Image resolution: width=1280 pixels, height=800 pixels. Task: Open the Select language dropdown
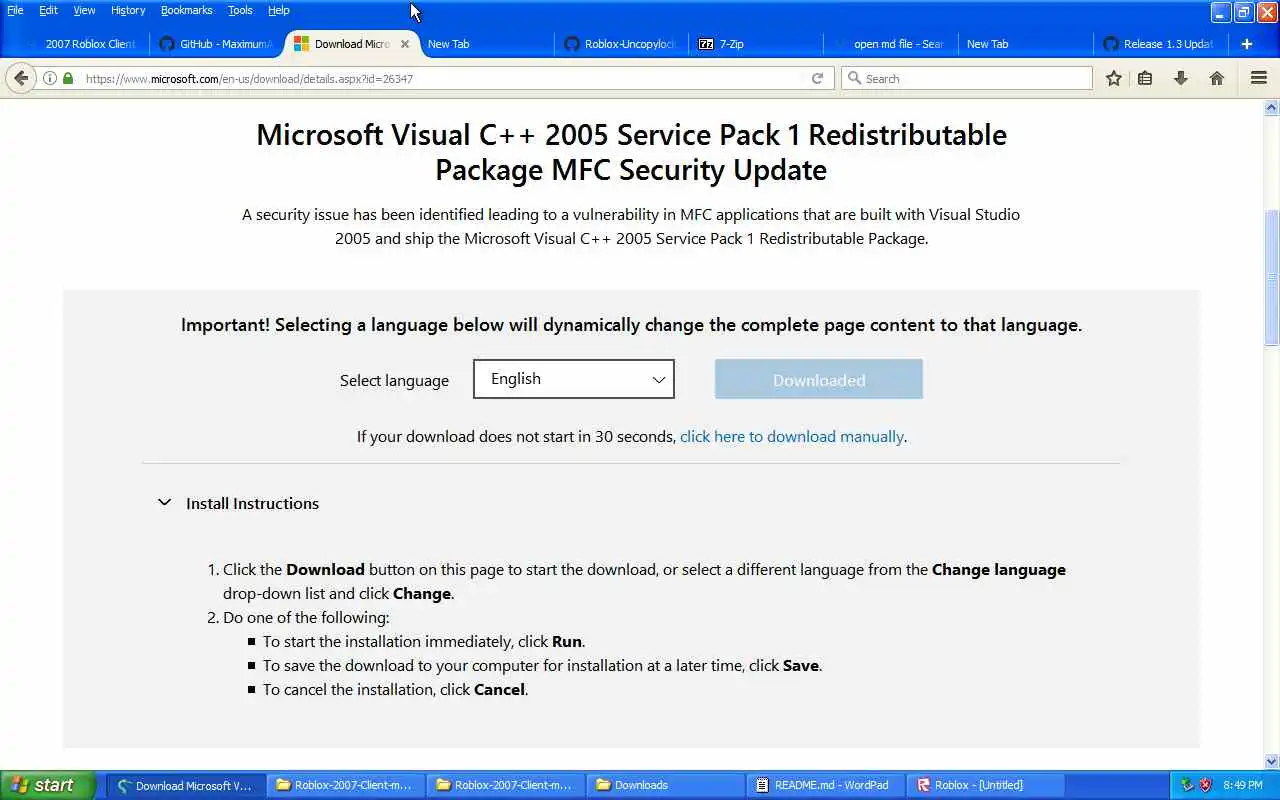[574, 379]
